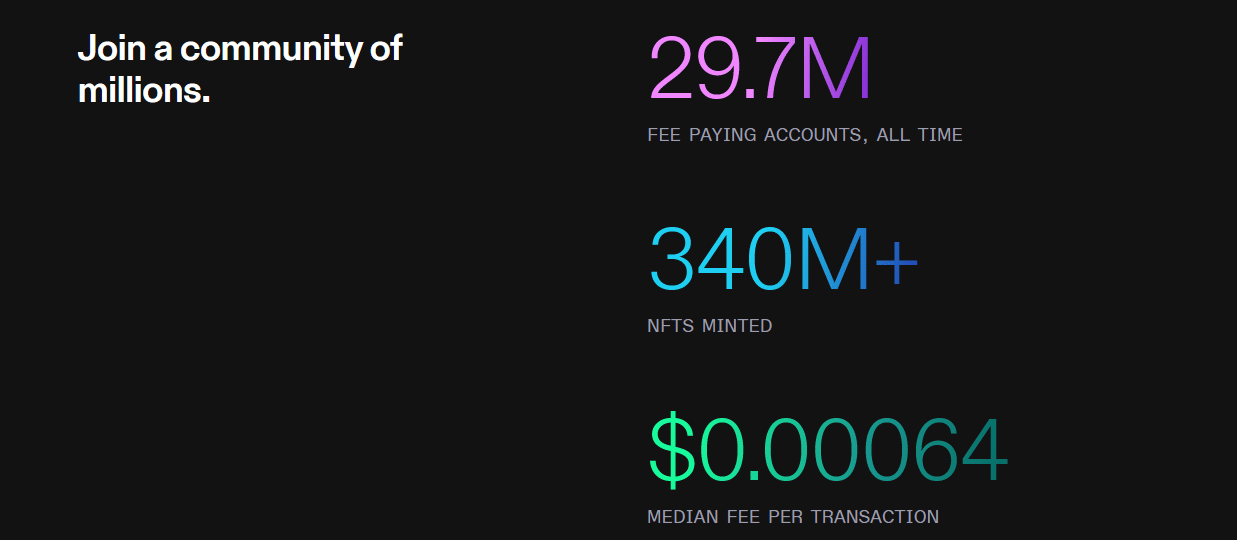1237x540 pixels.
Task: Select the 29.7M pink gradient statistic
Action: 760,69
